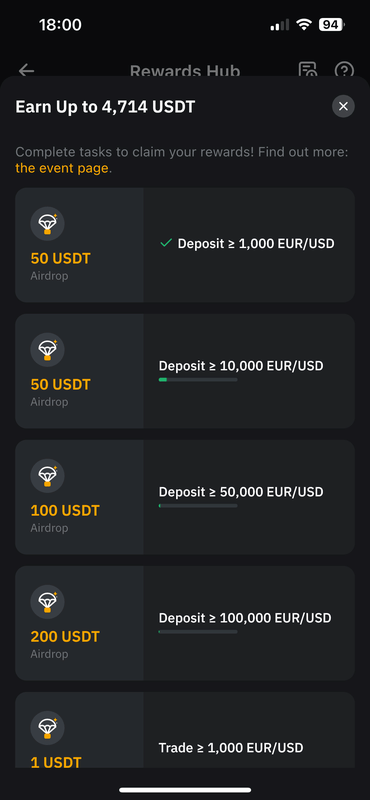Tap the airdrop icon on 100 USDT card
Viewport: 370px width, 800px height.
[47, 476]
